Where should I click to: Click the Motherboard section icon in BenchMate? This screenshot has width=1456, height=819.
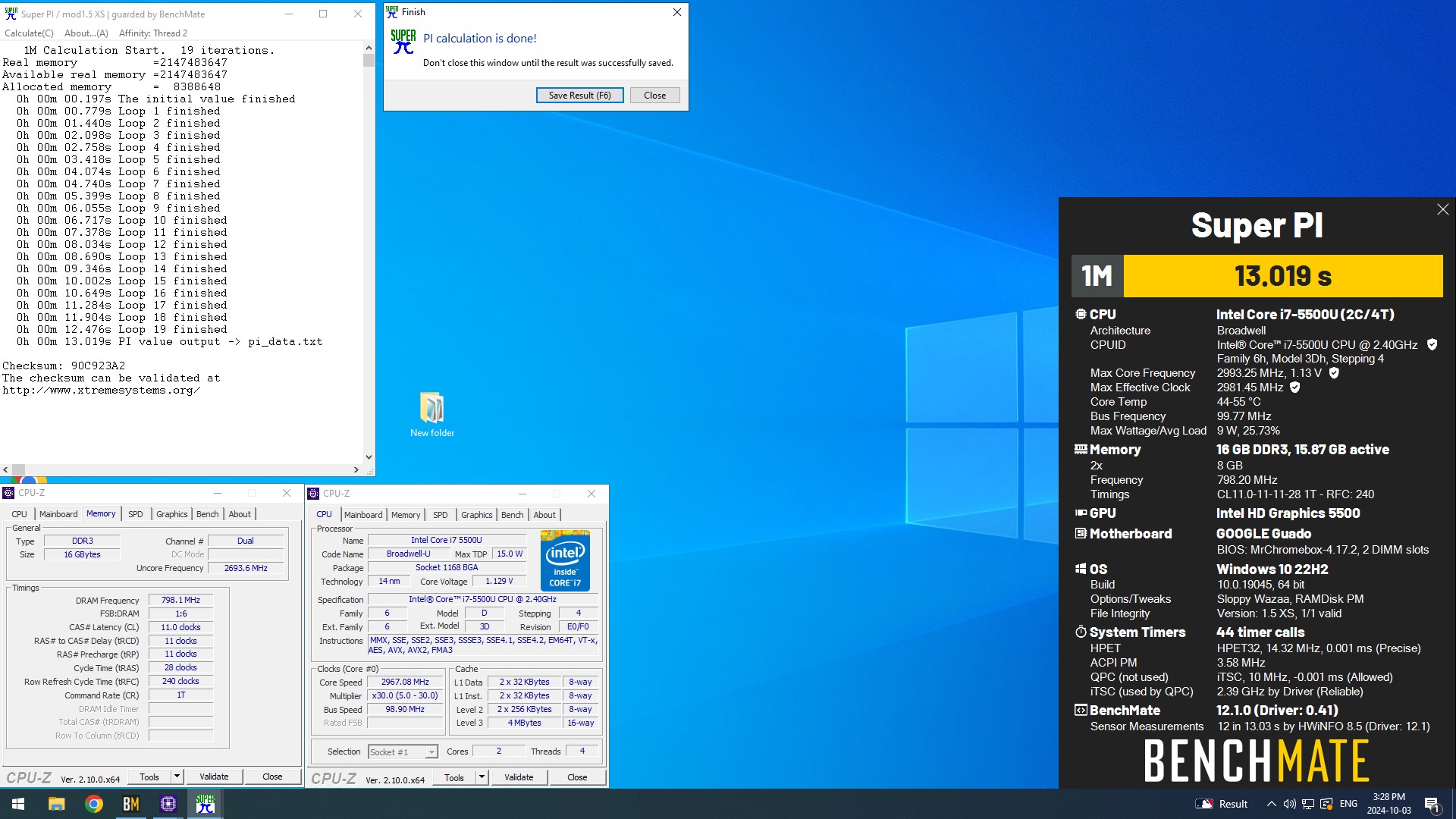pyautogui.click(x=1081, y=533)
